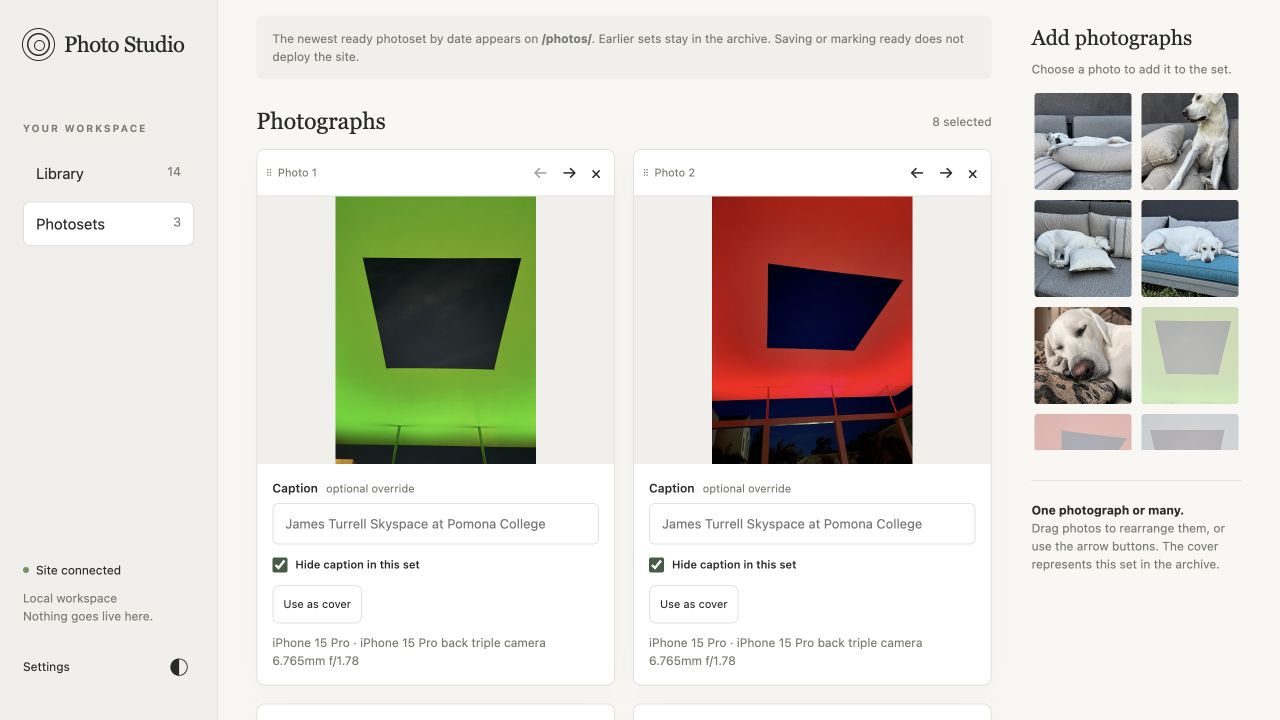The height and width of the screenshot is (720, 1280).
Task: Add the dog face close-up photo
Action: click(1083, 355)
